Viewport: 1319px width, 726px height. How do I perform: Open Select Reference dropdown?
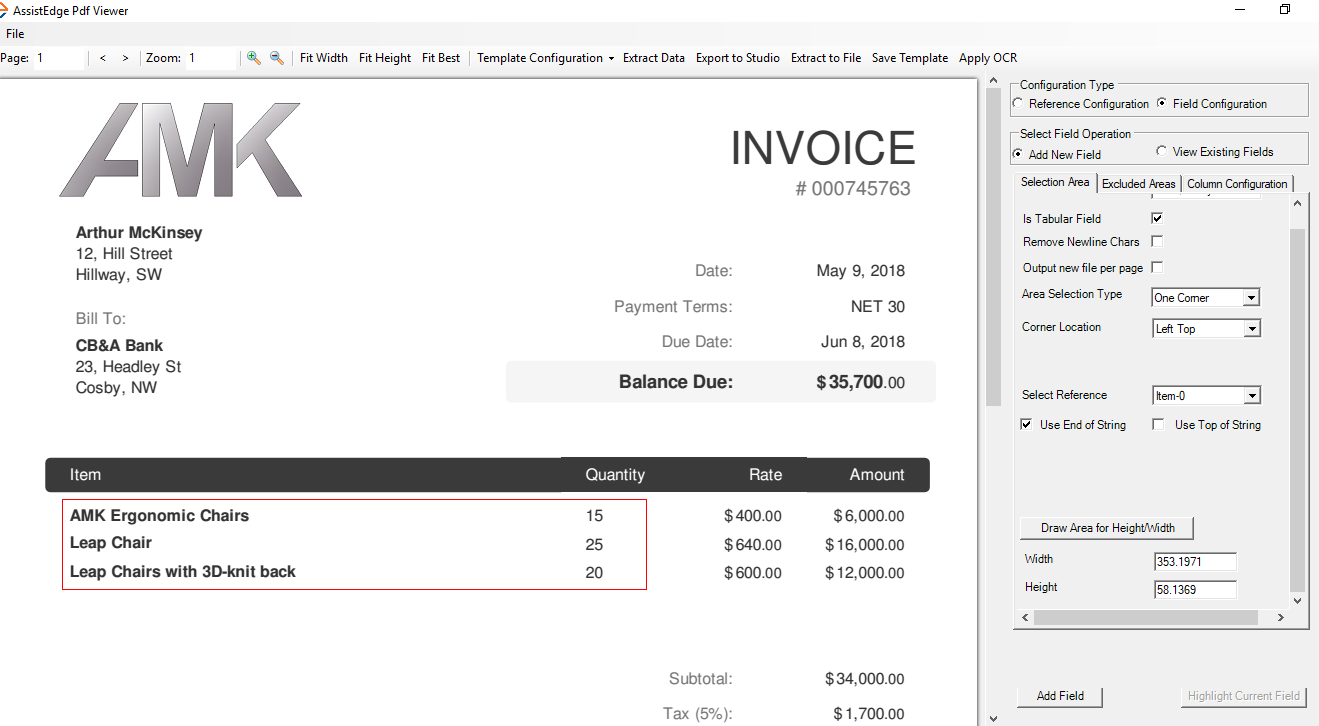point(1206,395)
